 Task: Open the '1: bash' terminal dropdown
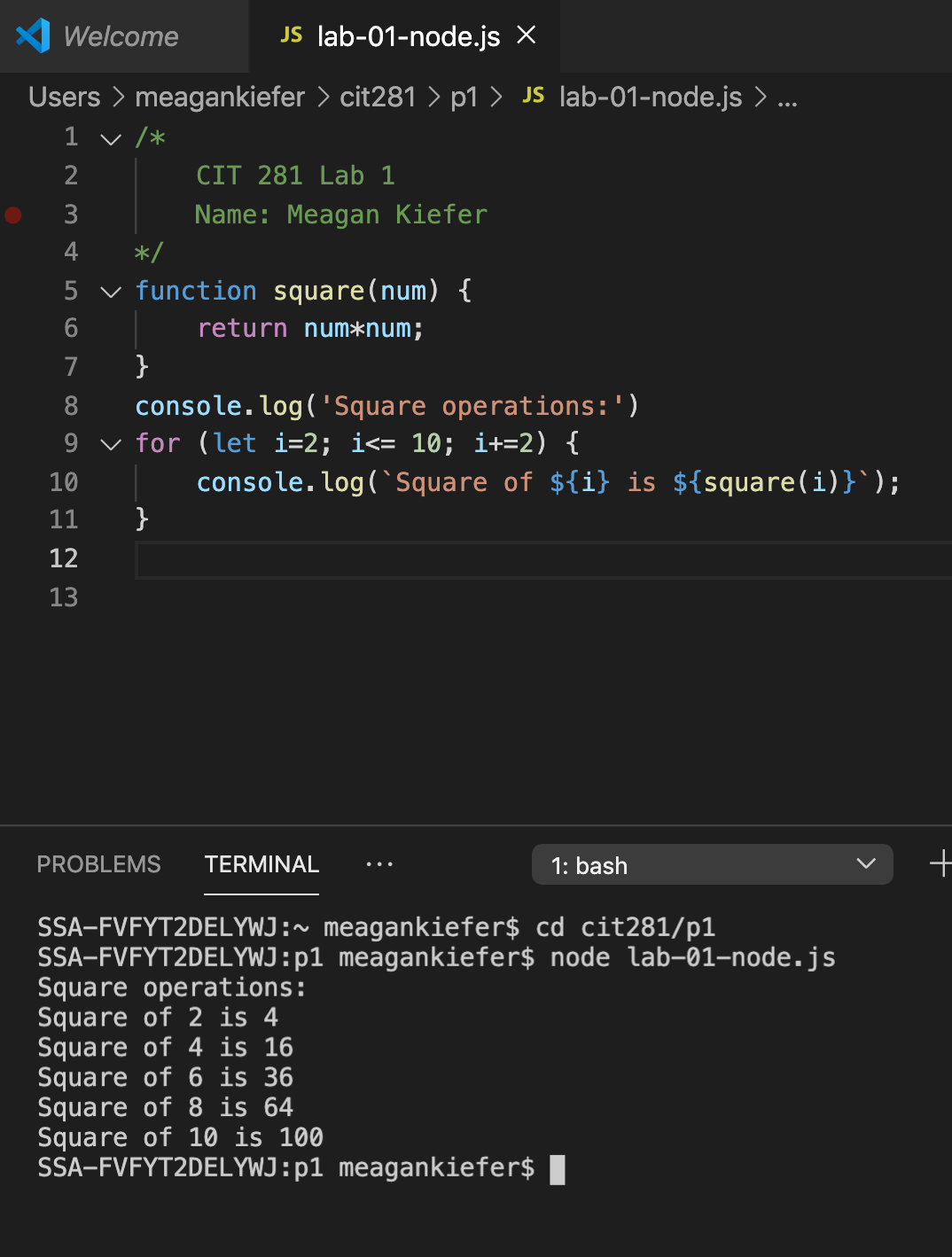(712, 864)
